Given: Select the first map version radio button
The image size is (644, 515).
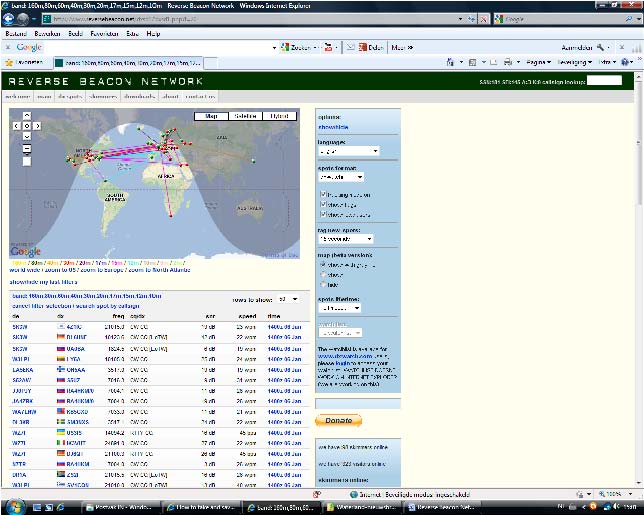Looking at the screenshot, I should [x=321, y=264].
